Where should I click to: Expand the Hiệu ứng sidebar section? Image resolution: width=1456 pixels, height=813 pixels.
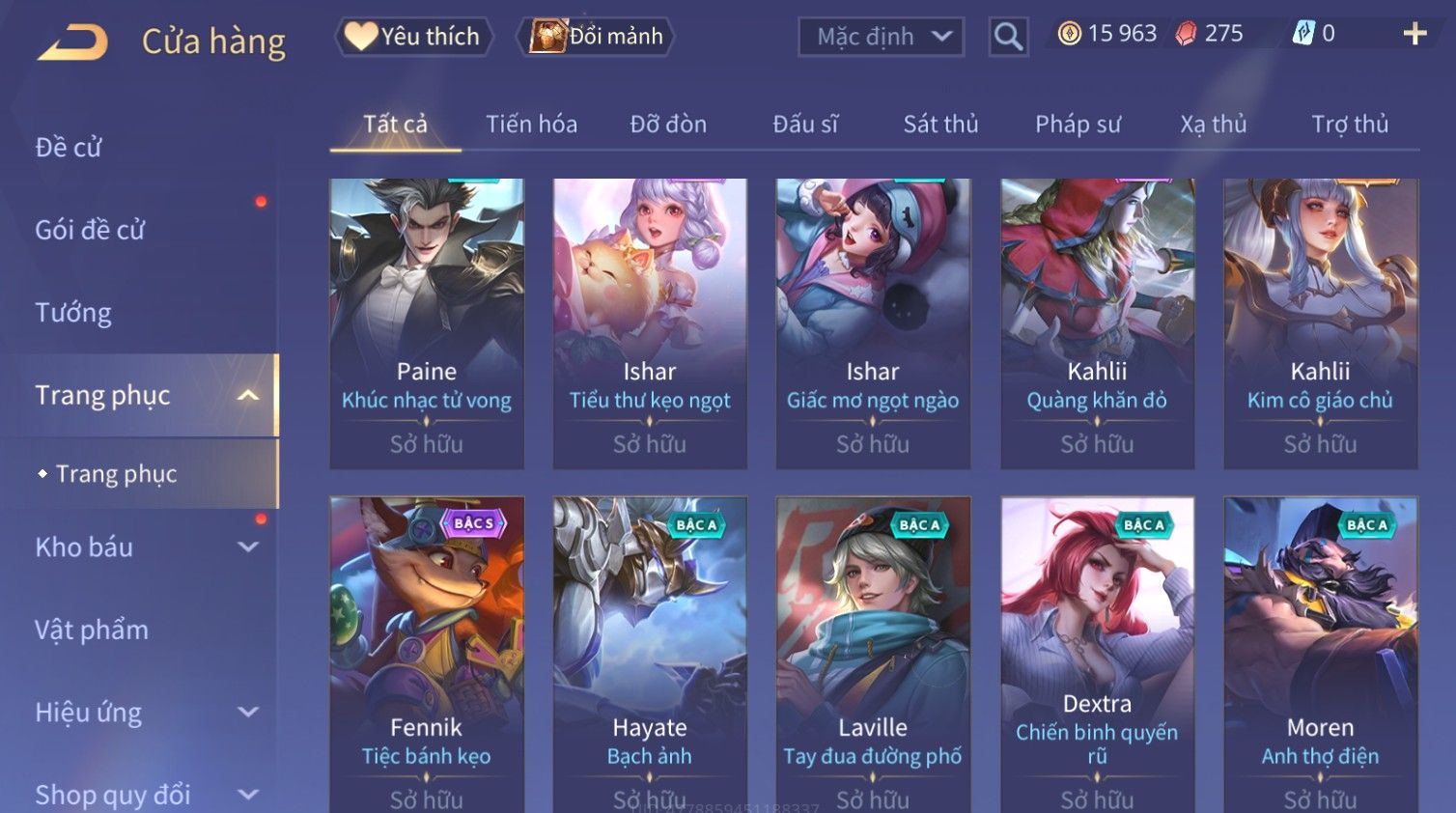(x=248, y=713)
